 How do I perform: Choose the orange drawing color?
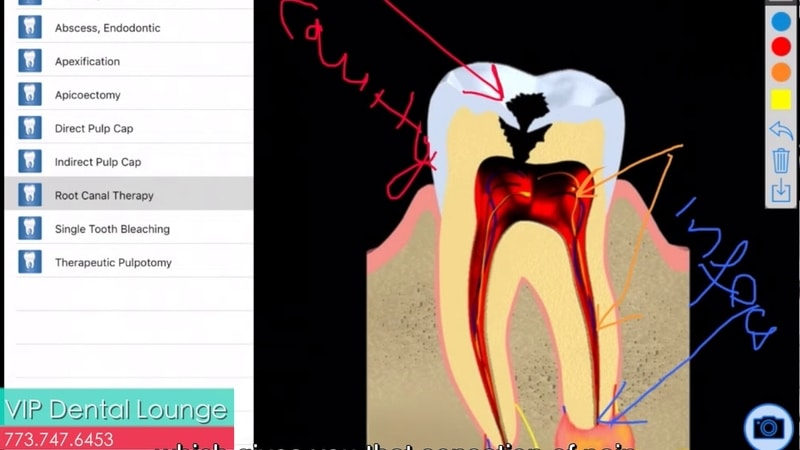point(781,72)
